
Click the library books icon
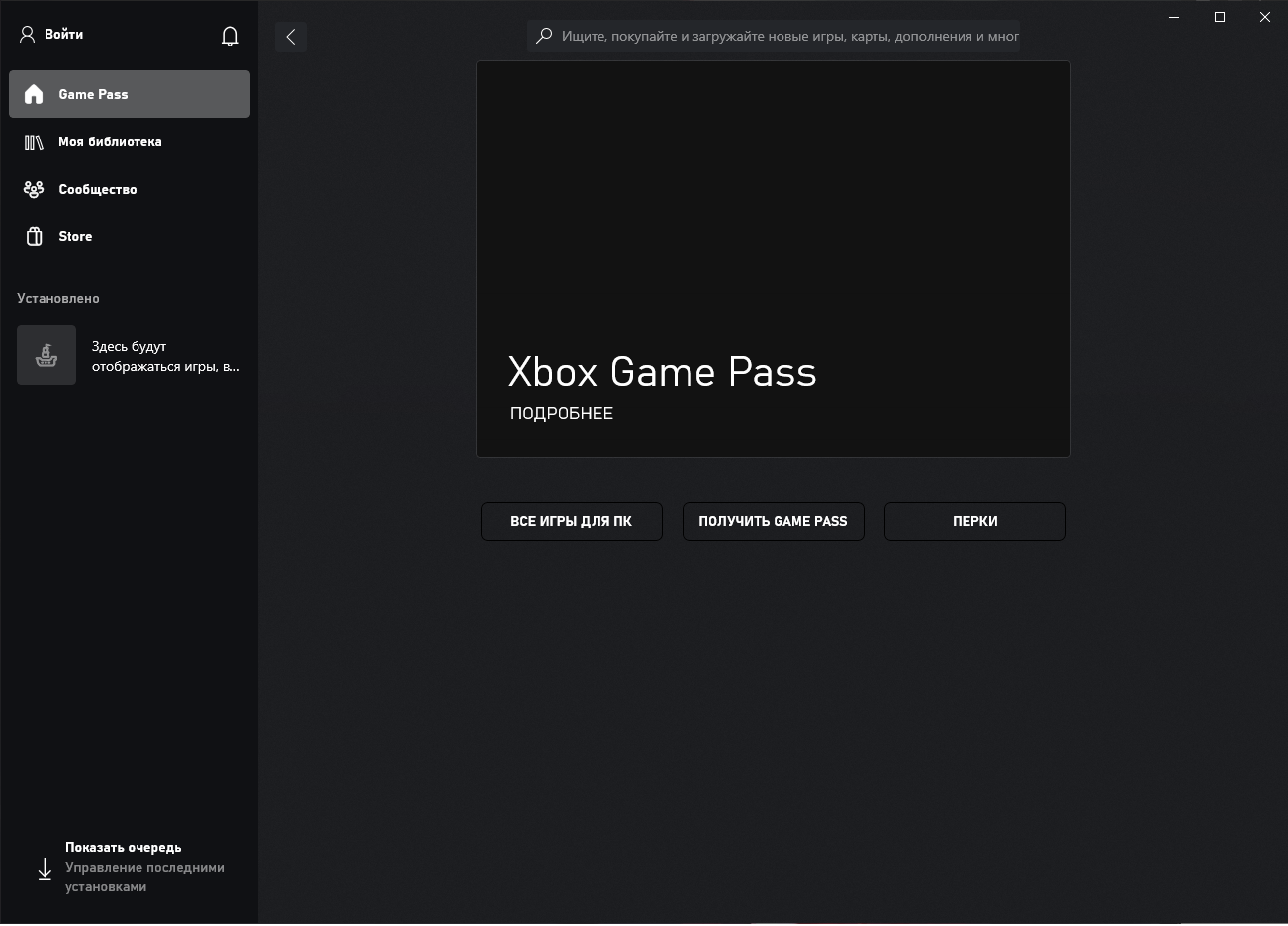pyautogui.click(x=34, y=142)
